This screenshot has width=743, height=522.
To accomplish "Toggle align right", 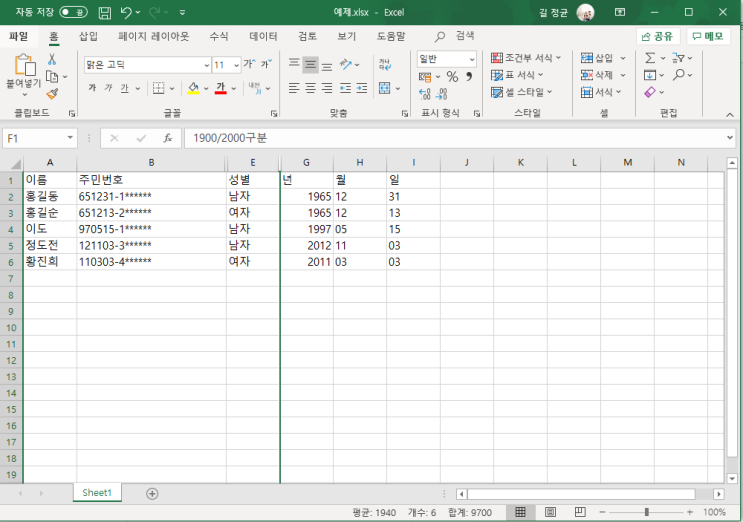I will pos(327,88).
